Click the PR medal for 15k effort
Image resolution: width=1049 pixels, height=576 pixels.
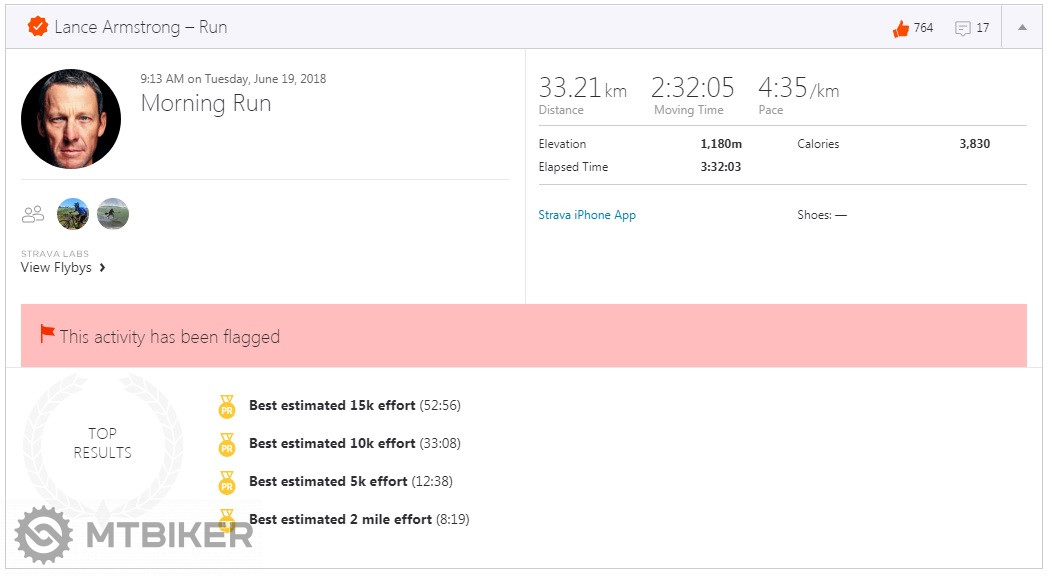pyautogui.click(x=227, y=406)
